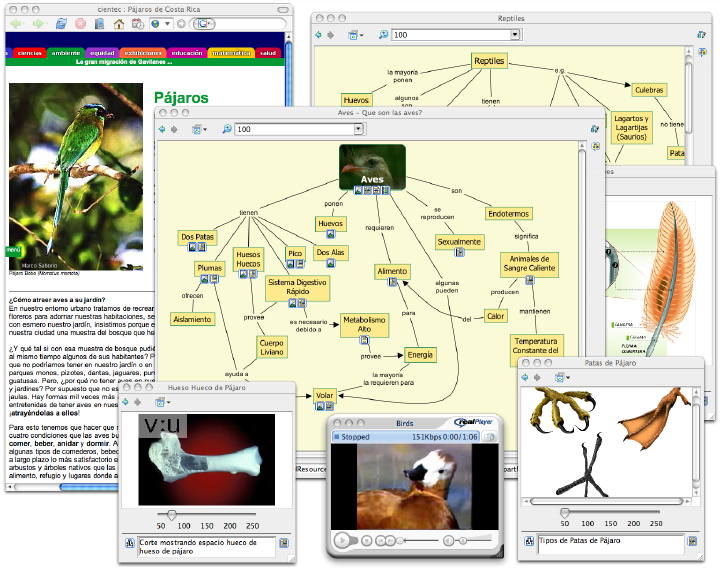Stop the RealPlayer video playback
Image resolution: width=720 pixels, height=568 pixels.
[366, 541]
